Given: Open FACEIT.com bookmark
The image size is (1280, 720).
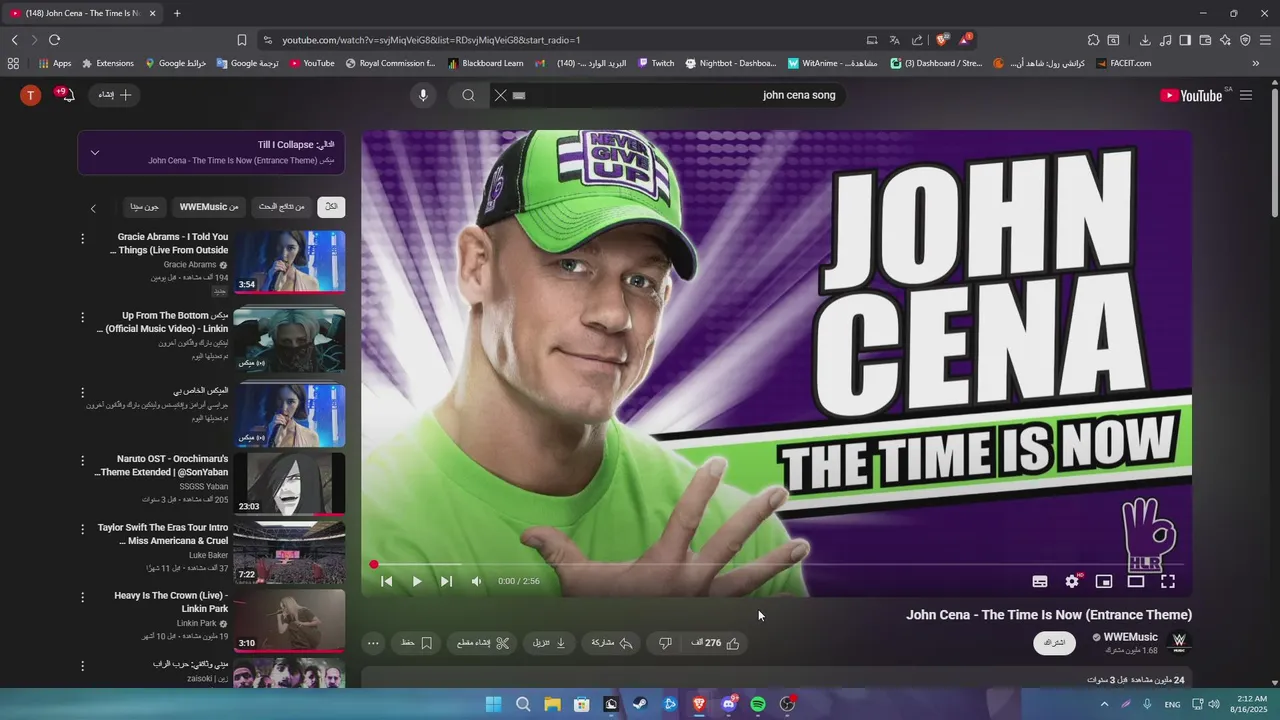Looking at the screenshot, I should click(1123, 63).
